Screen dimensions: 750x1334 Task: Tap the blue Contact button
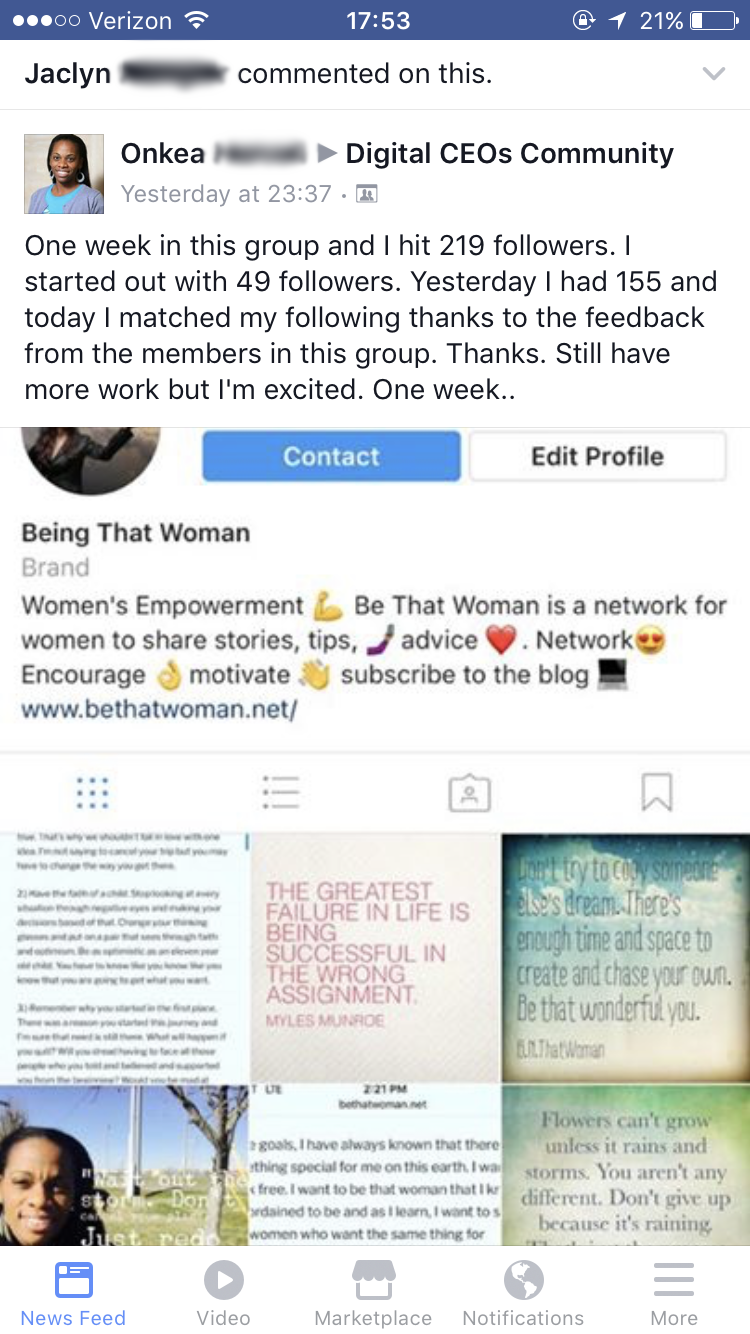point(331,456)
